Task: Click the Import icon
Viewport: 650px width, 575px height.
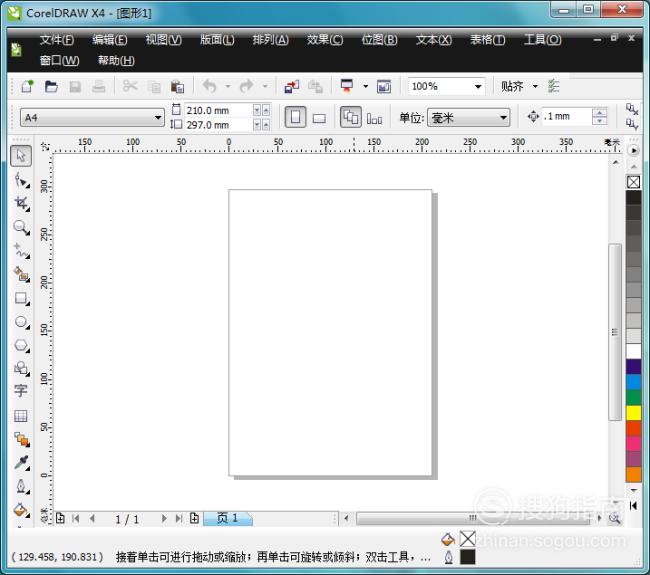Action: (x=292, y=87)
